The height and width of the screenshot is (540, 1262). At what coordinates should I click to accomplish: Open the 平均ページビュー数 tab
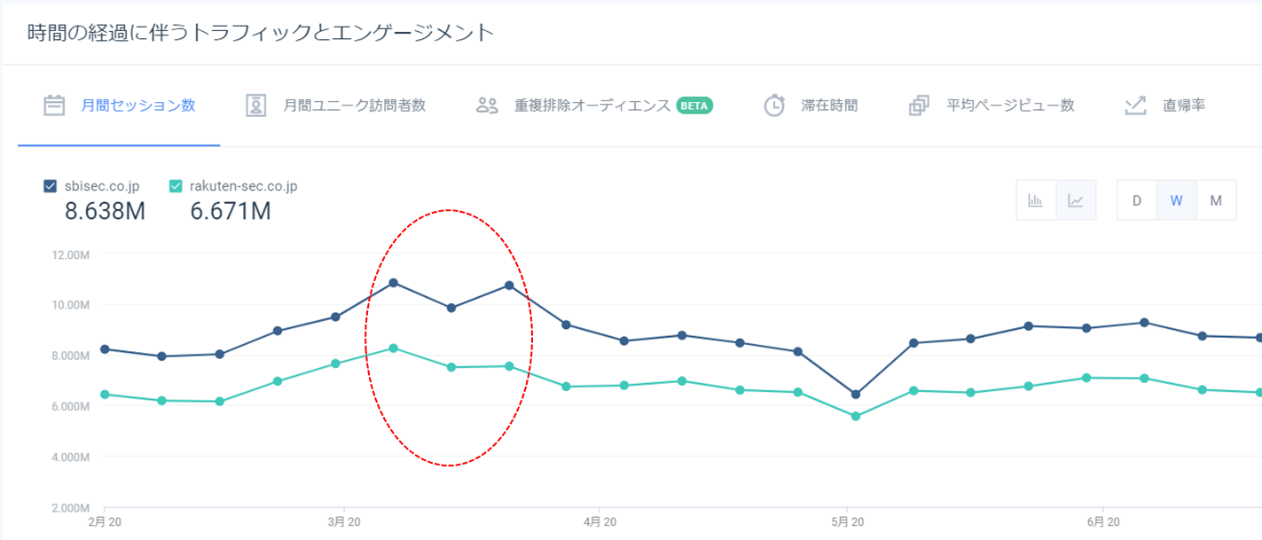coord(1010,105)
